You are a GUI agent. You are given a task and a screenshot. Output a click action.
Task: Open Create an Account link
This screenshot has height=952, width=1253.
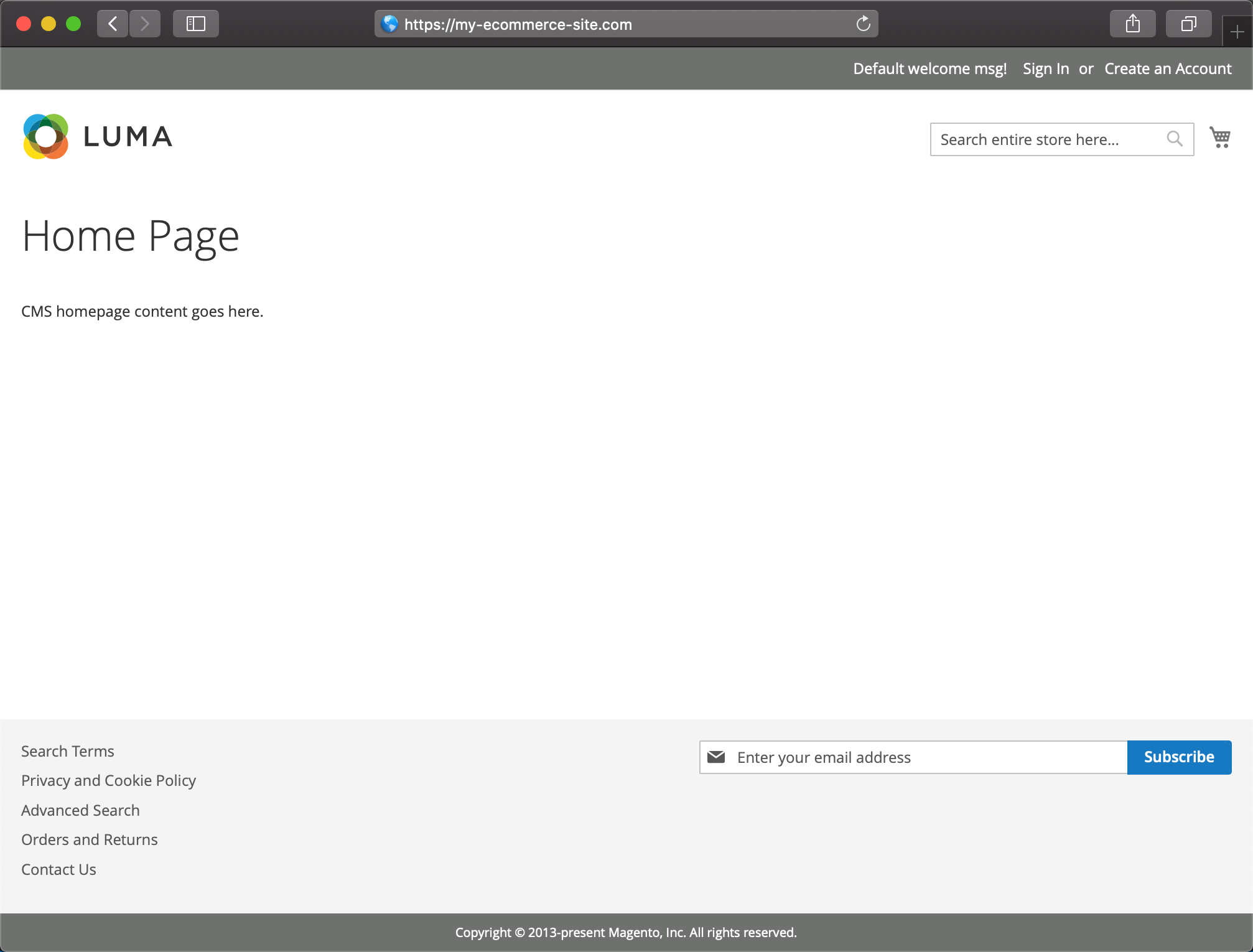[1168, 68]
